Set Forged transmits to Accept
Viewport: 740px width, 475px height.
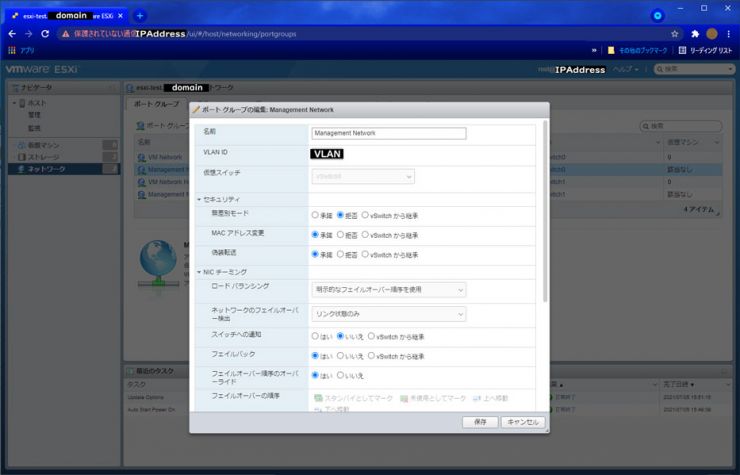pos(315,254)
